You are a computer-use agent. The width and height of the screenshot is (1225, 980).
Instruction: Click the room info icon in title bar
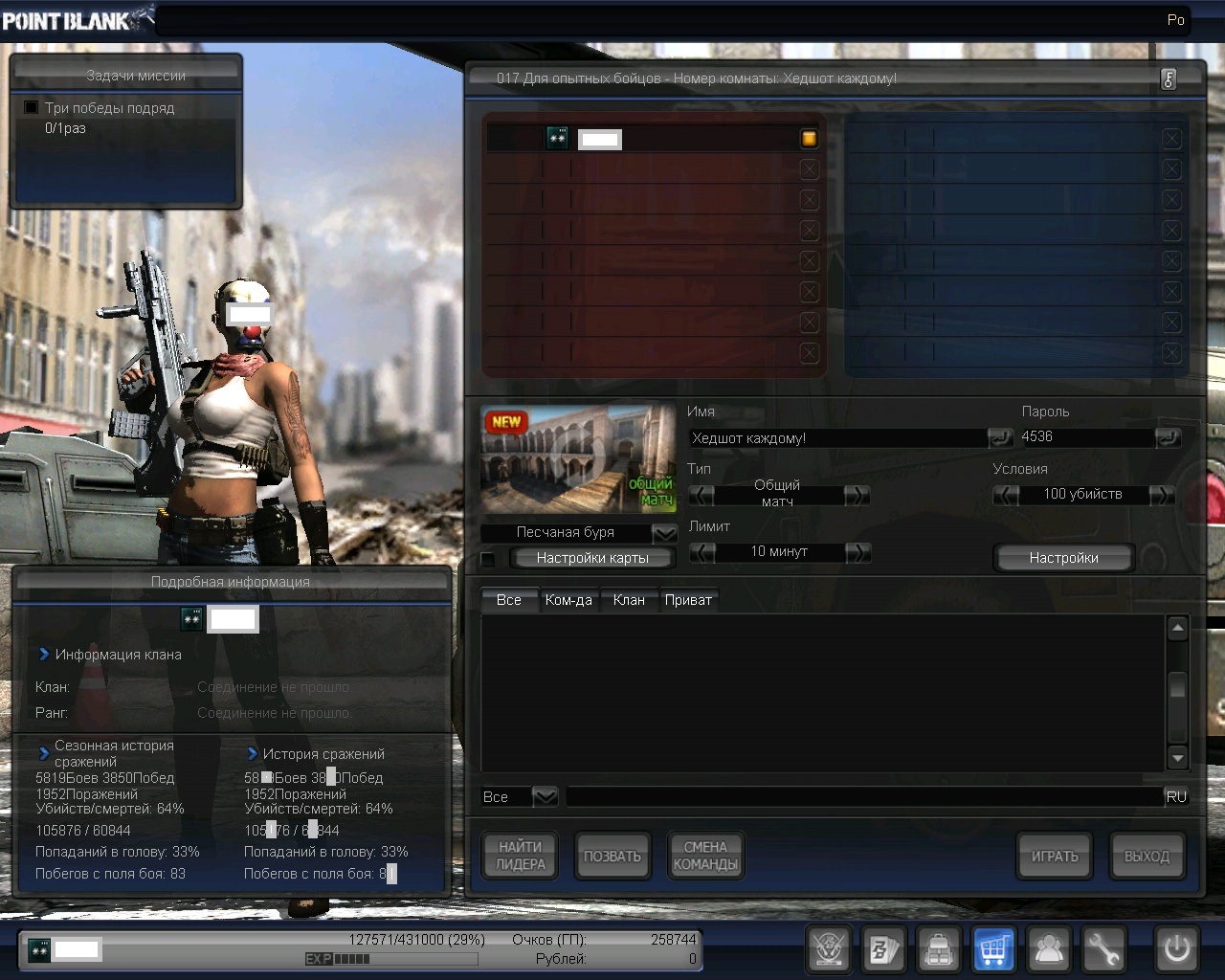click(1169, 79)
